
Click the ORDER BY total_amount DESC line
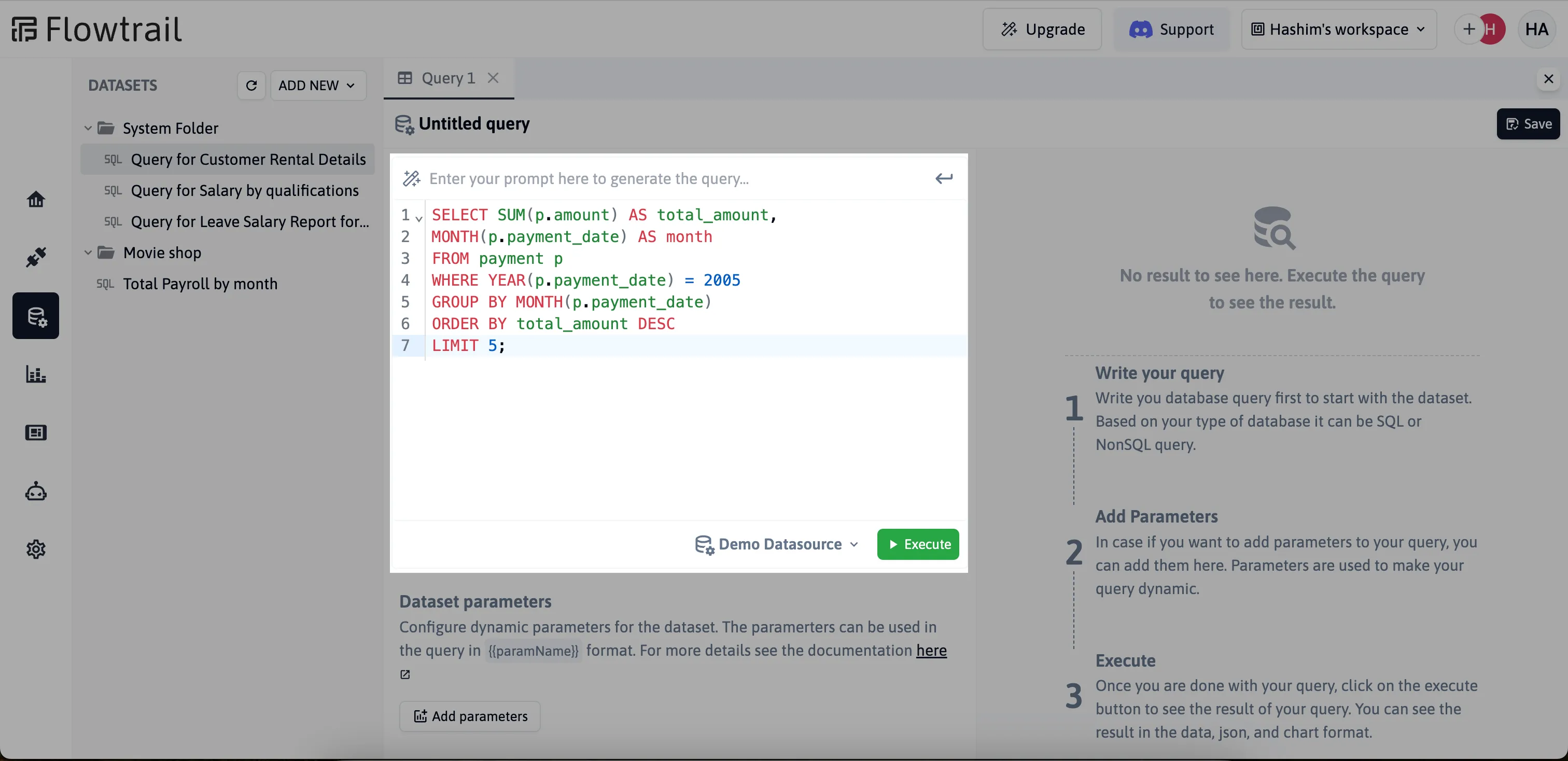695,323
